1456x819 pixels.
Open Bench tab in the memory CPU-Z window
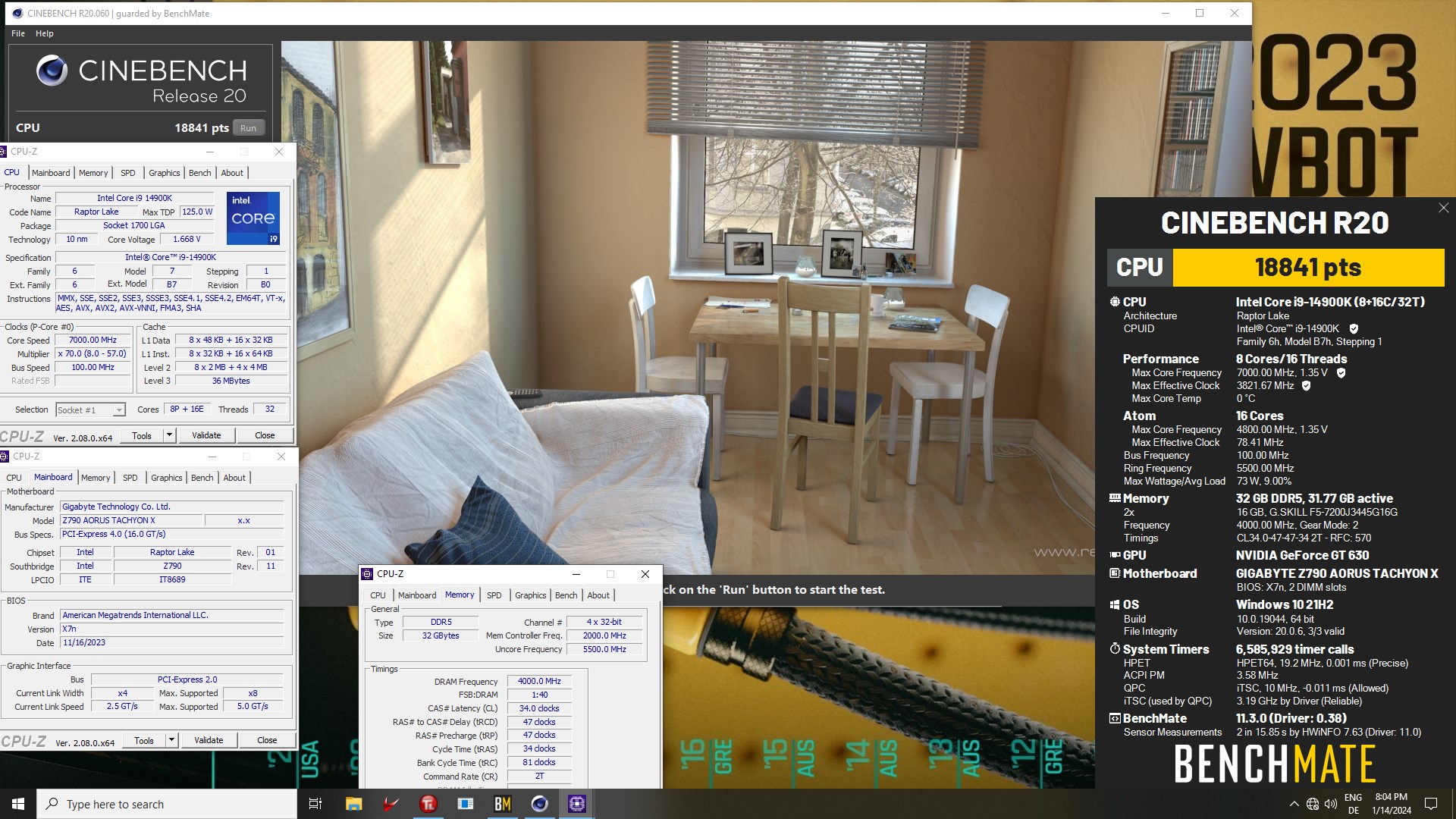pos(566,595)
